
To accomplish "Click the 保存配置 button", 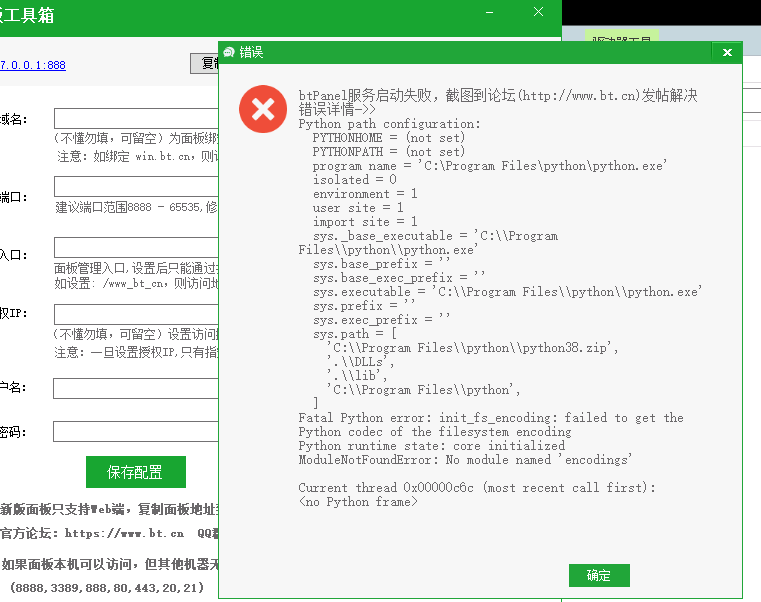I will 136,472.
